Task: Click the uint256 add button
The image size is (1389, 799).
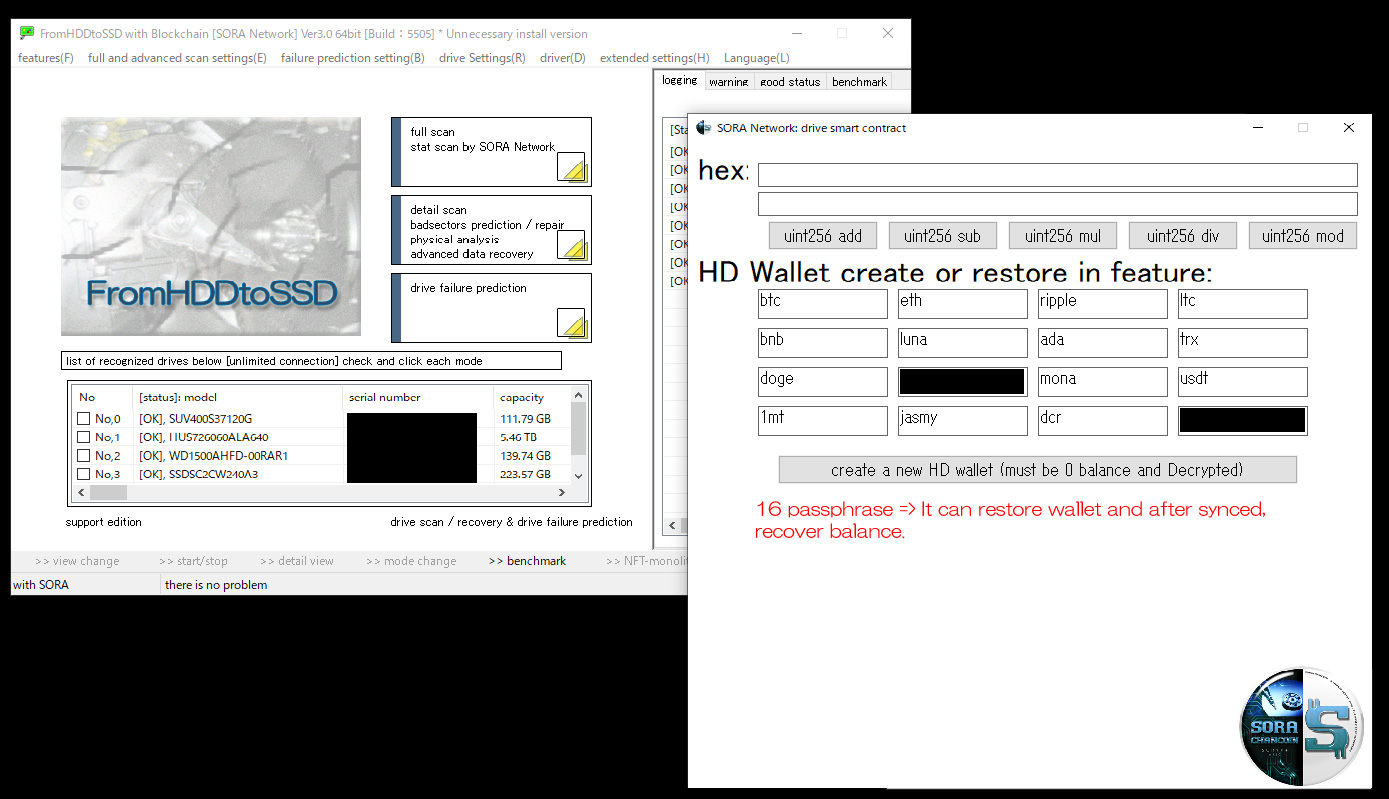Action: [x=823, y=236]
